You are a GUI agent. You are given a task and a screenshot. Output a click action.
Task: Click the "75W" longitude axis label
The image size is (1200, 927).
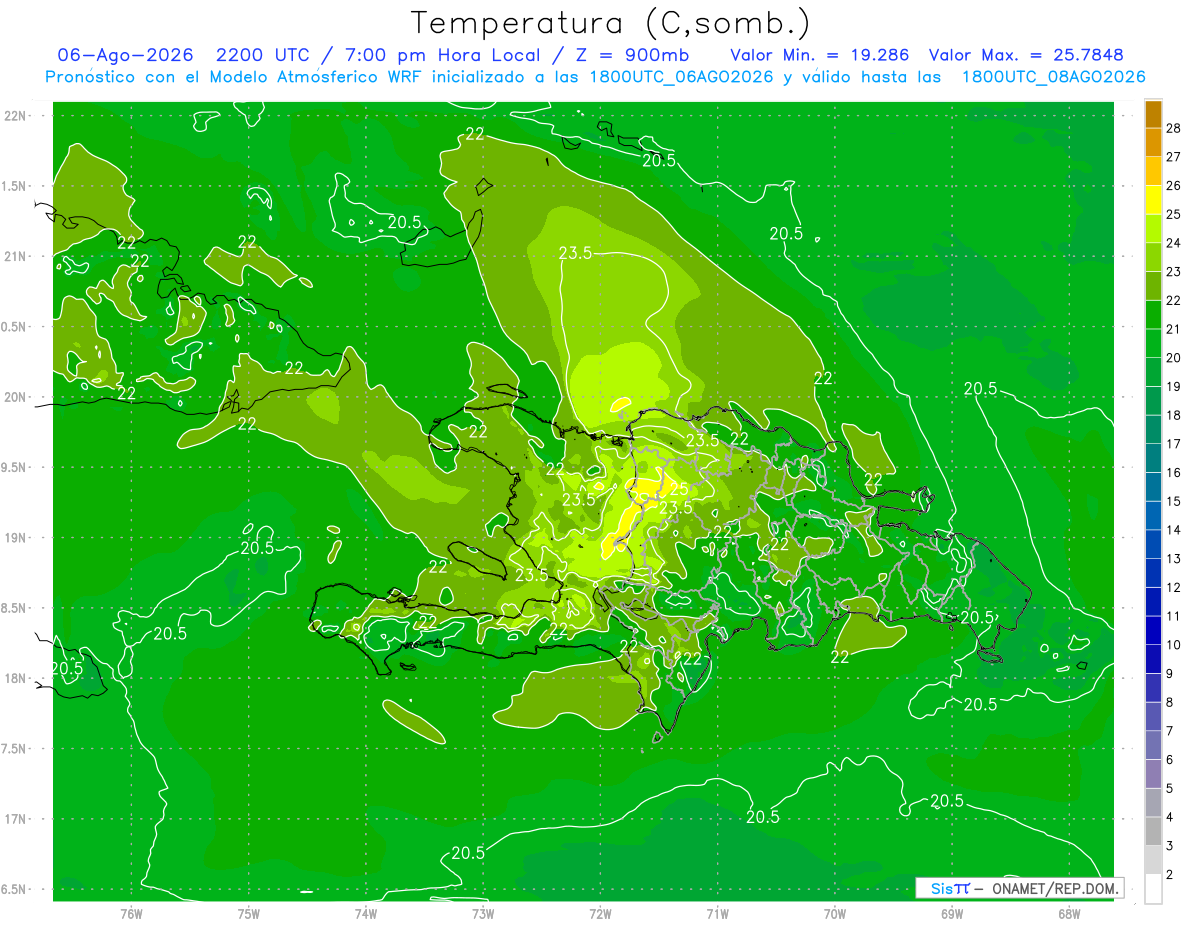[249, 914]
